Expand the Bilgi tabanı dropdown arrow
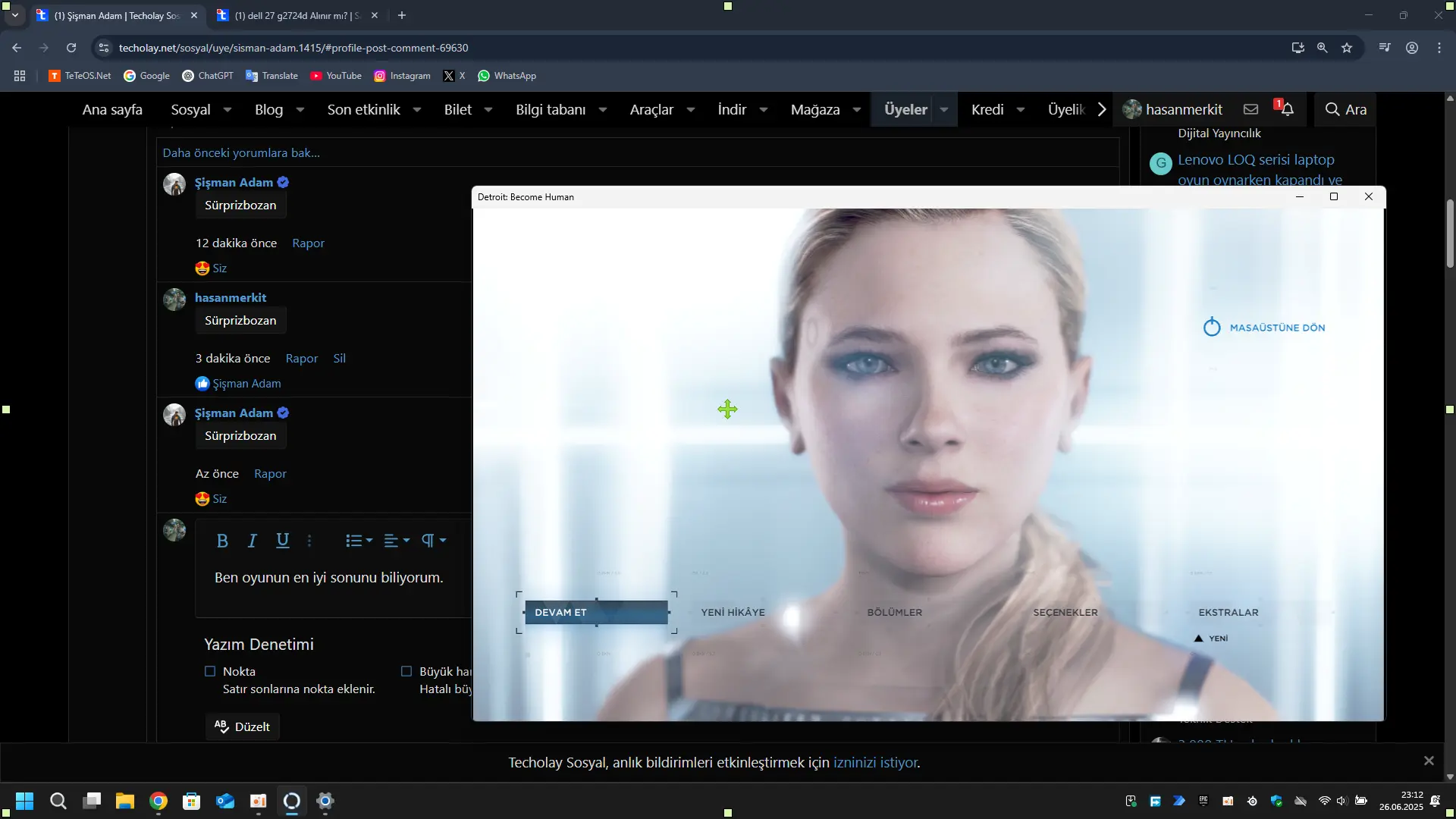1456x819 pixels. click(x=603, y=110)
